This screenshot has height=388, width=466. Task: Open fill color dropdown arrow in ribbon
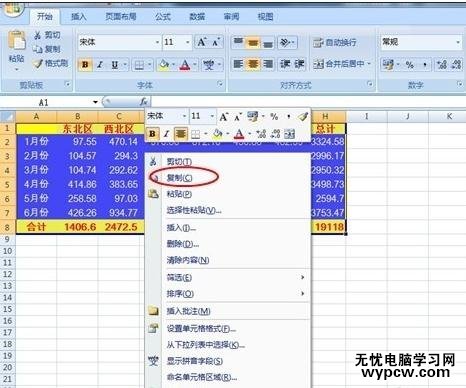coord(173,65)
